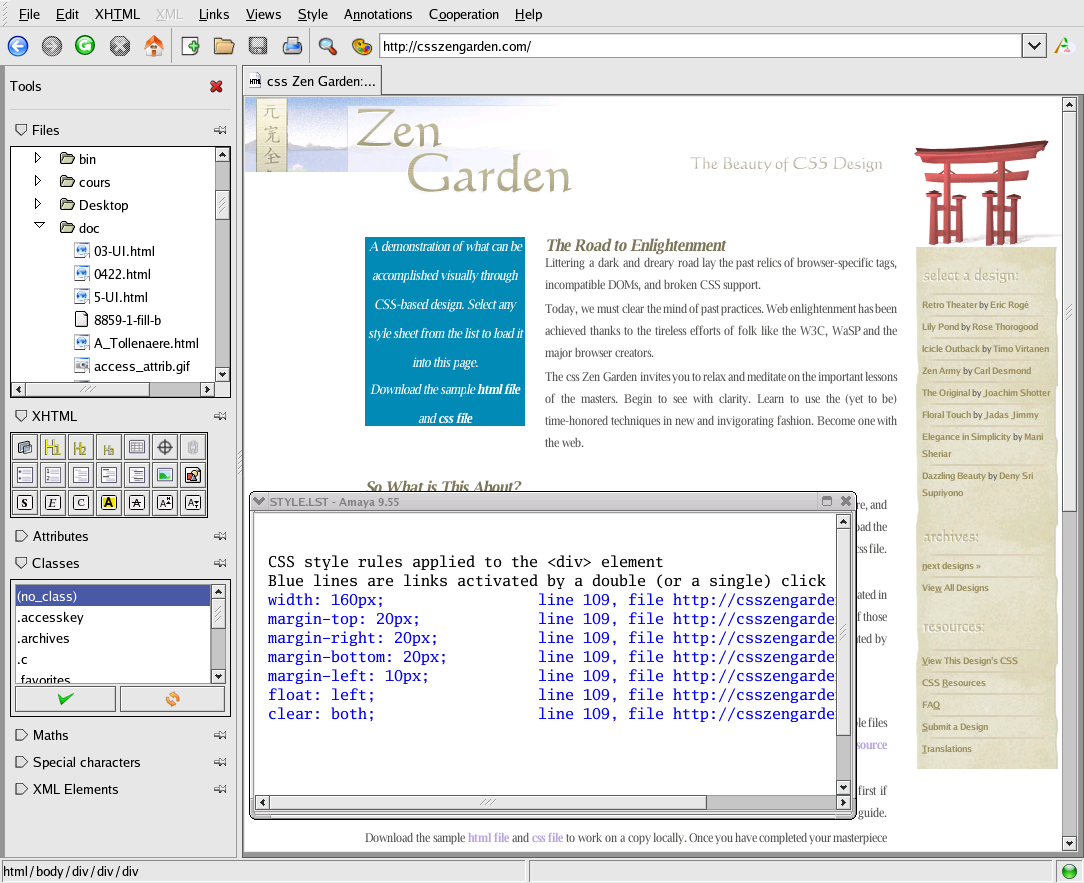Image resolution: width=1084 pixels, height=883 pixels.
Task: Apply strikethrough with the crossed A icon
Action: point(137,503)
